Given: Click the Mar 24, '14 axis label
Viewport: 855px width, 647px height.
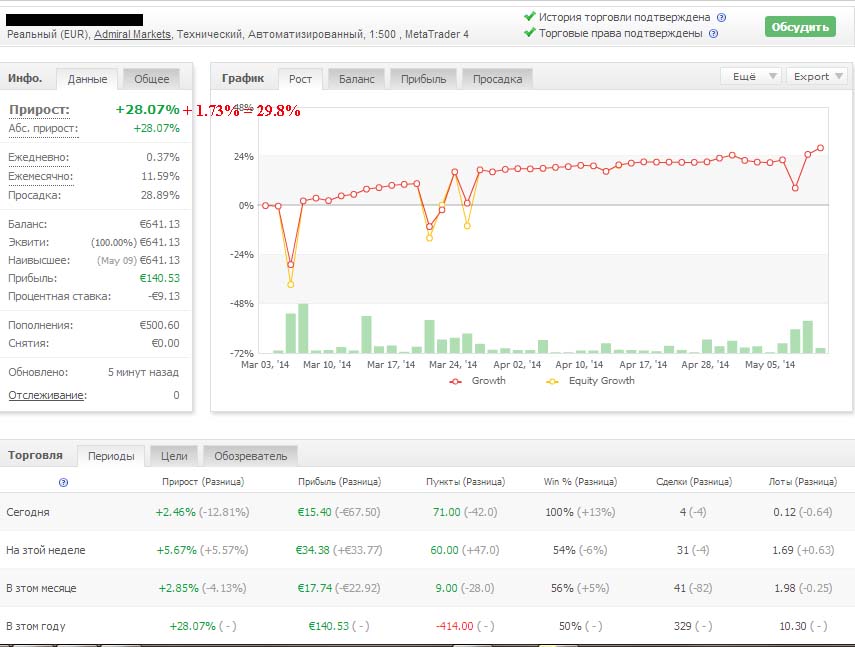Looking at the screenshot, I should coord(453,365).
